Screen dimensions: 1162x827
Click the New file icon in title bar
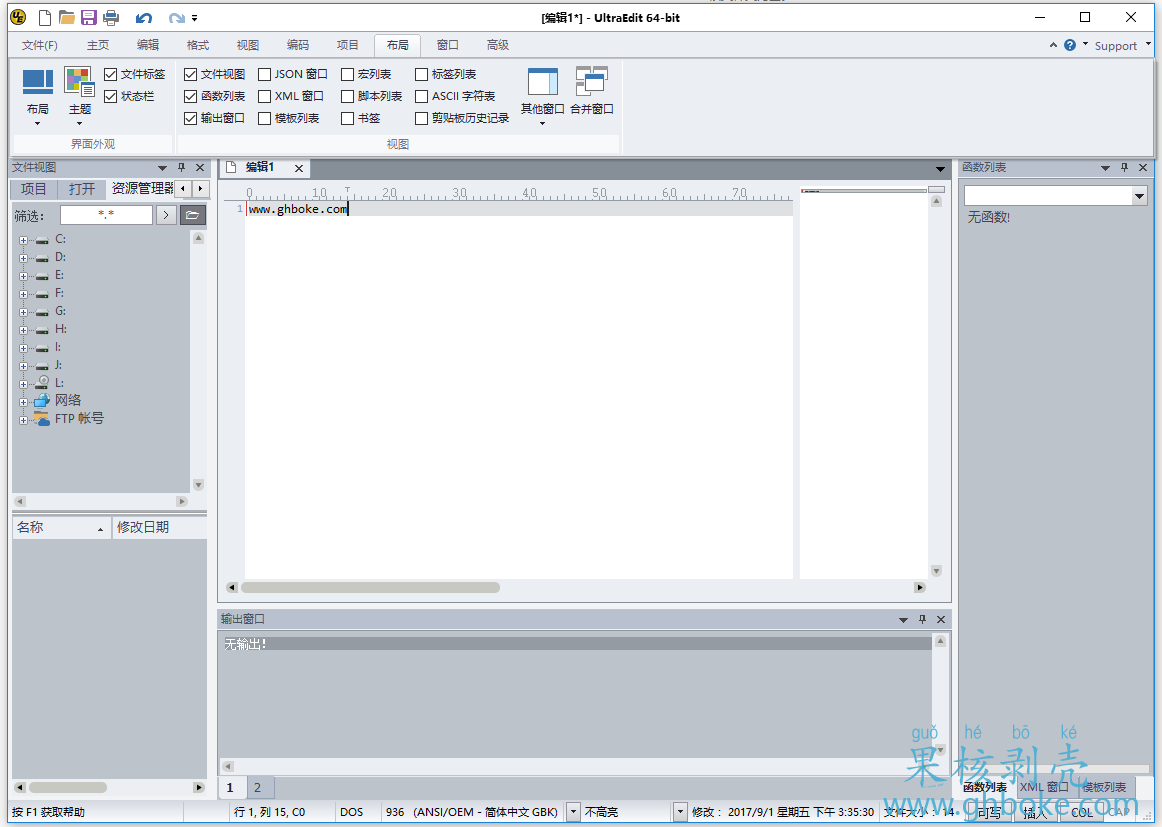44,17
